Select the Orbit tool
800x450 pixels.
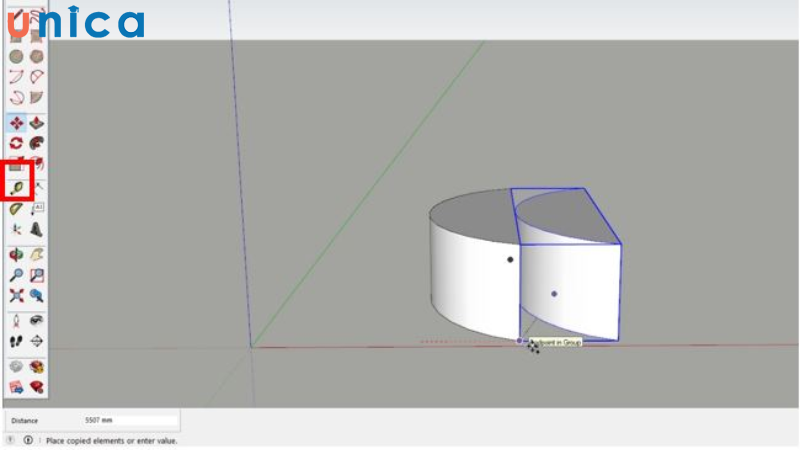[16, 255]
